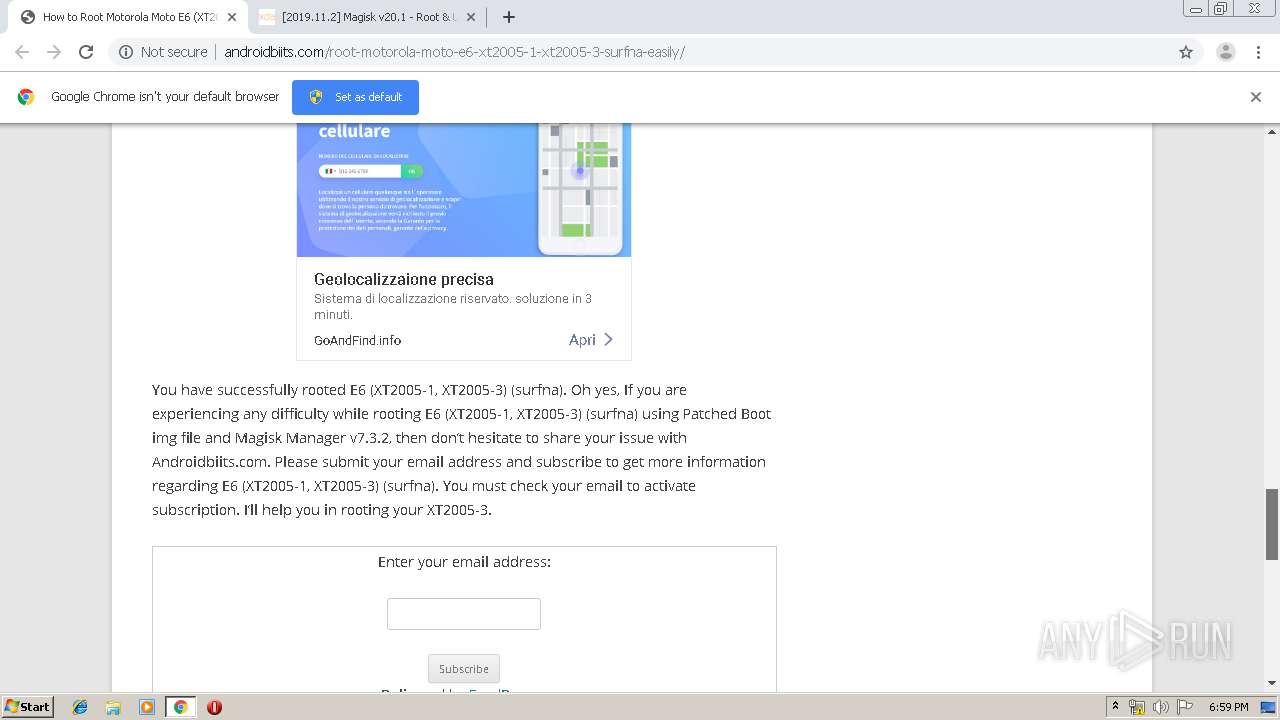Click the Apri link in the ad
Screen dimensions: 1280x720
pos(582,340)
